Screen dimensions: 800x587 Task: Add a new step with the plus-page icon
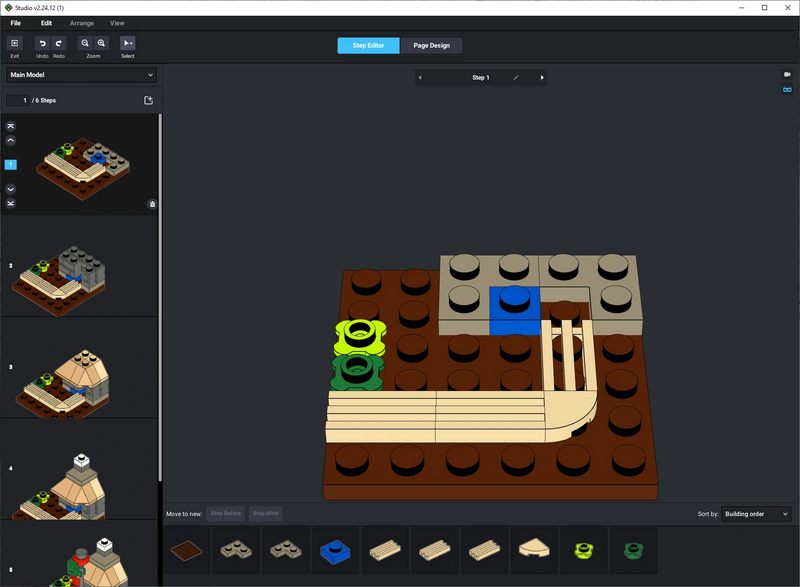149,100
